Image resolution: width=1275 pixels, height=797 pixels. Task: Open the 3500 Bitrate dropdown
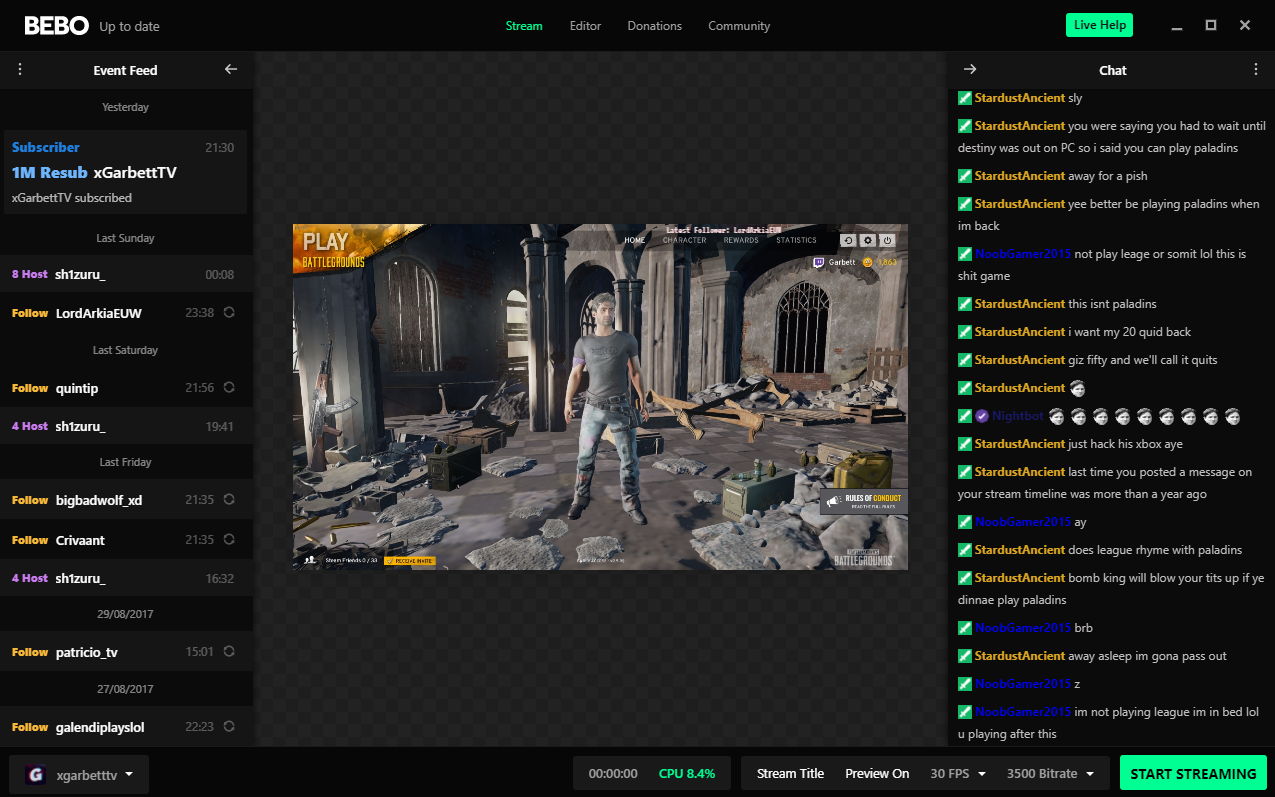click(x=1050, y=774)
